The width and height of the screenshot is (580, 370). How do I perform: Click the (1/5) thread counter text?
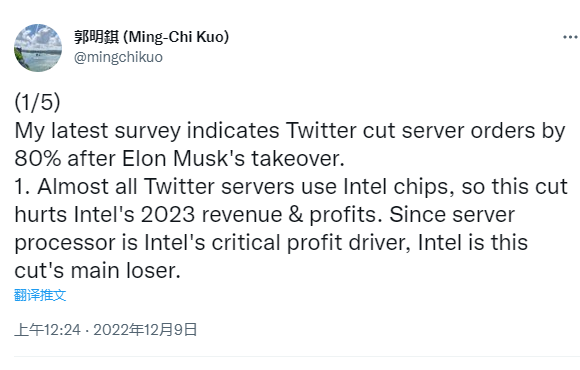click(x=37, y=102)
